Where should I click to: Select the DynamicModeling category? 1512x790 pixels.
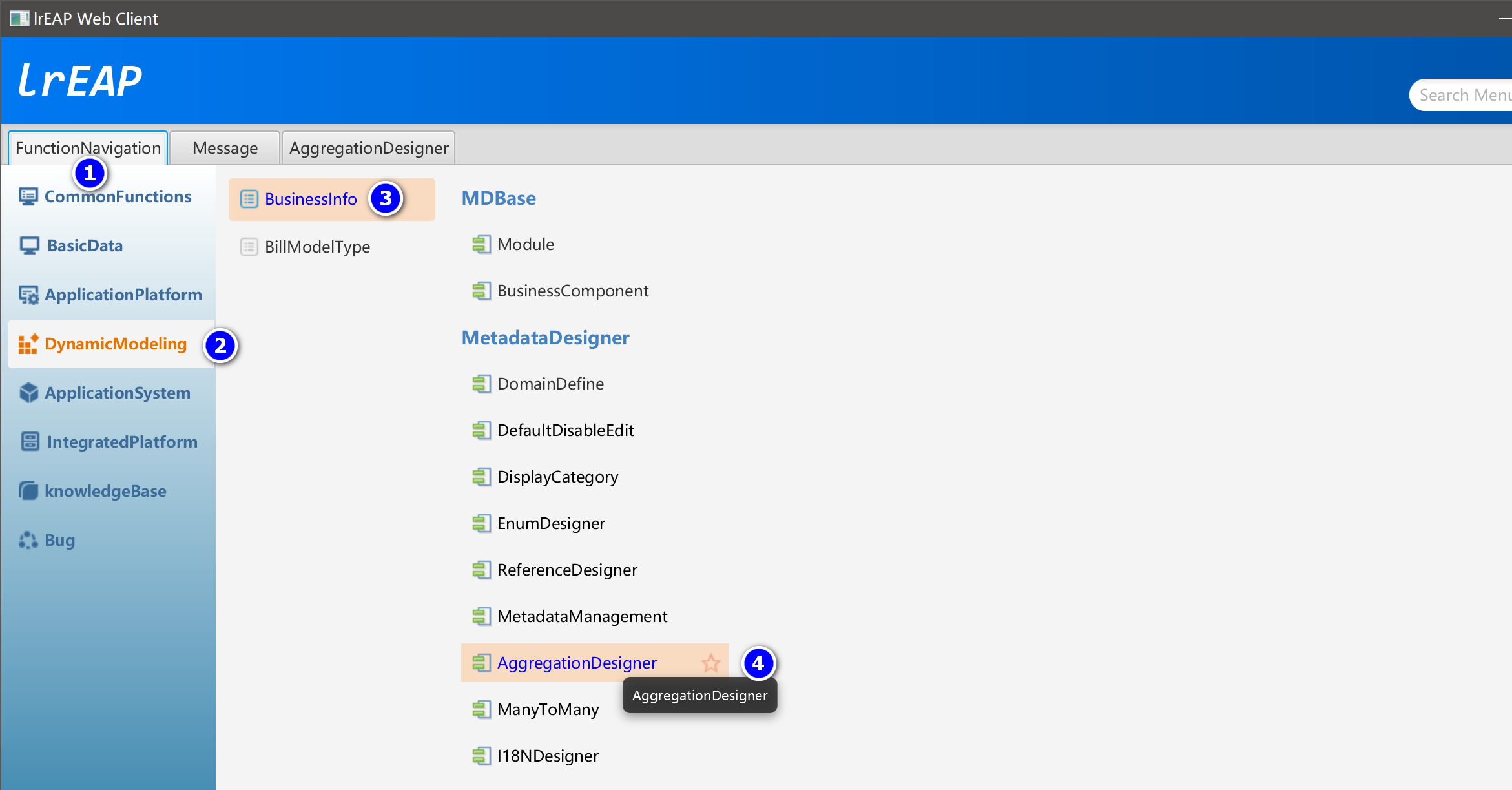tap(111, 344)
